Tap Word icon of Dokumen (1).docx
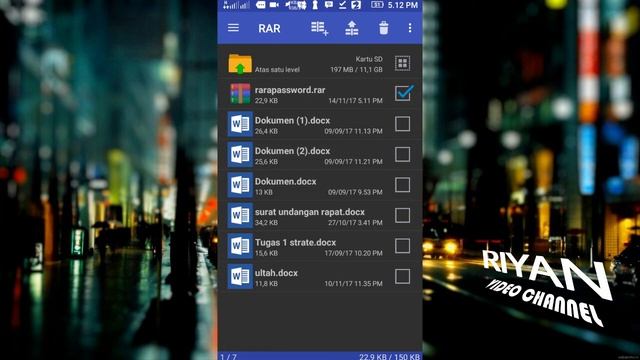This screenshot has height=360, width=640. (240, 124)
